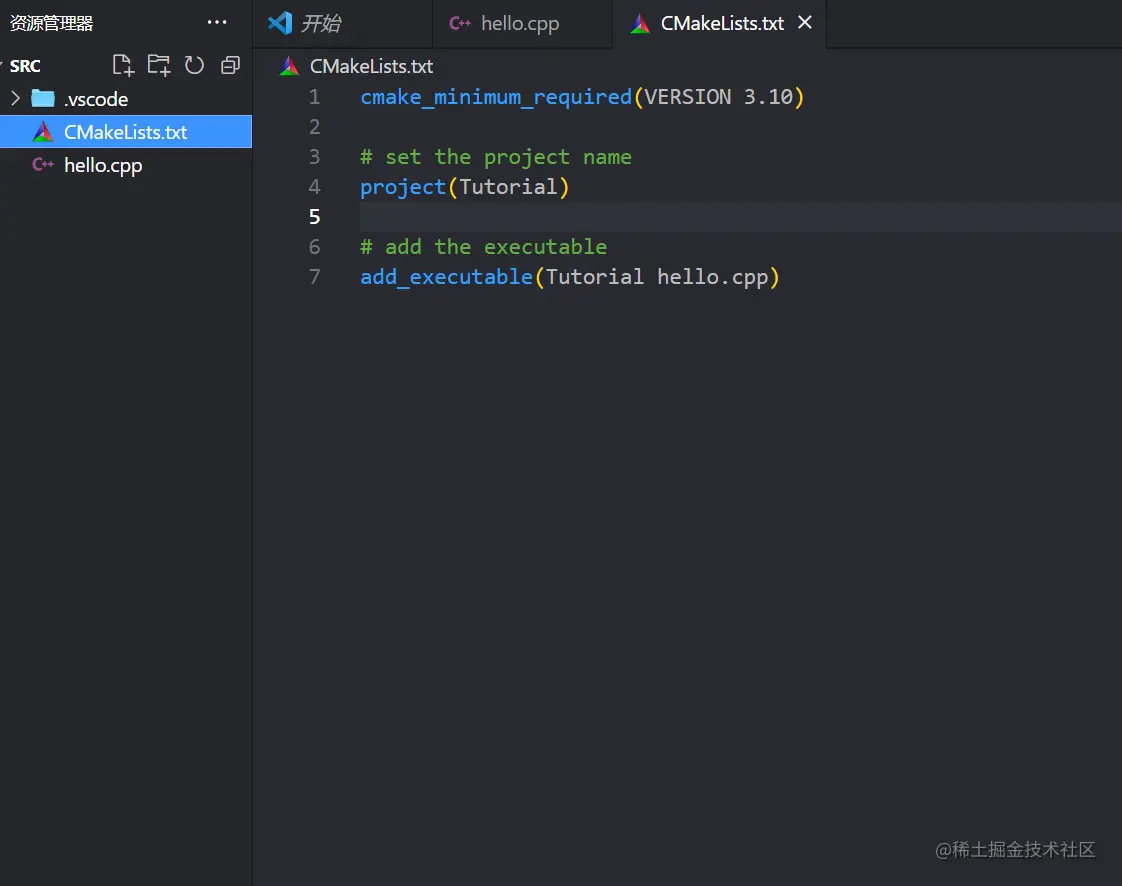Click the New File icon in explorer
Viewport: 1122px width, 886px height.
123,65
